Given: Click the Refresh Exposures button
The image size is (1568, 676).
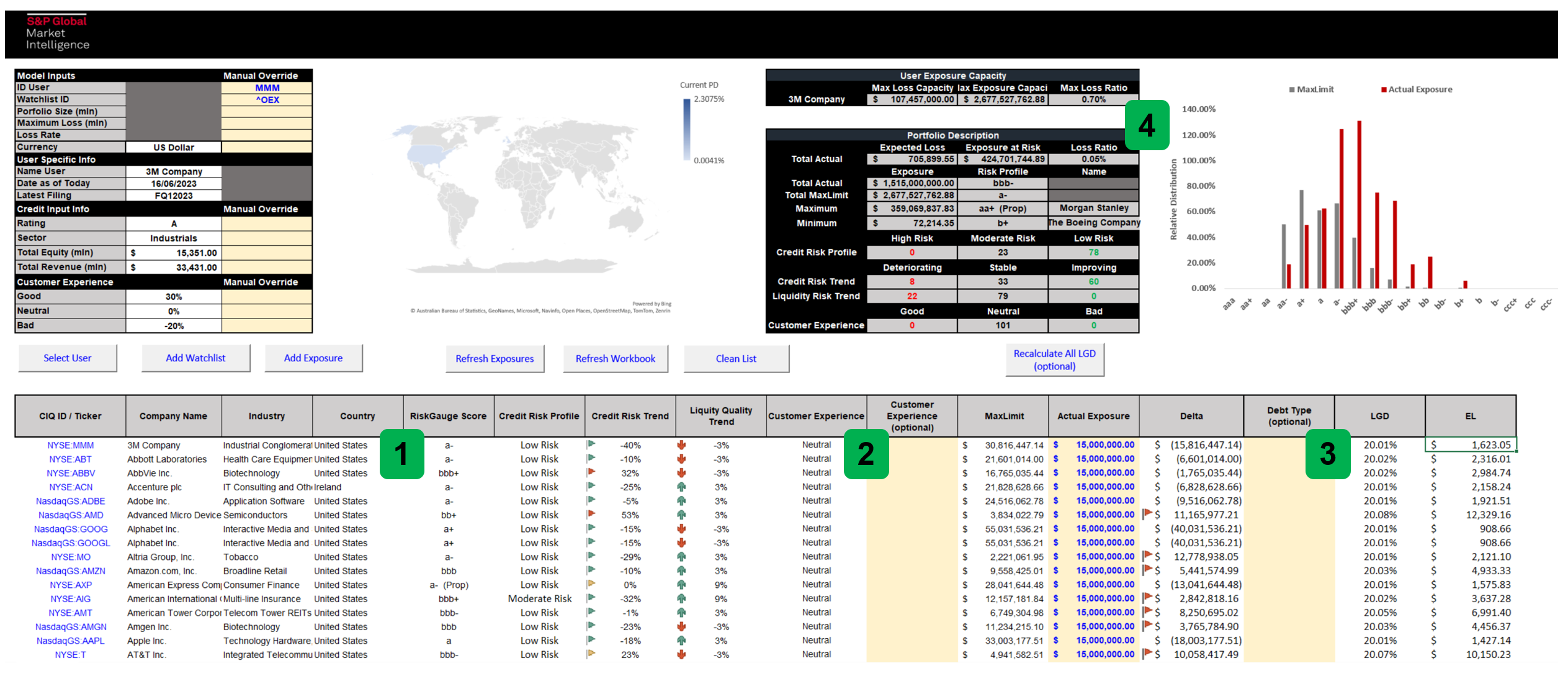Looking at the screenshot, I should click(495, 359).
